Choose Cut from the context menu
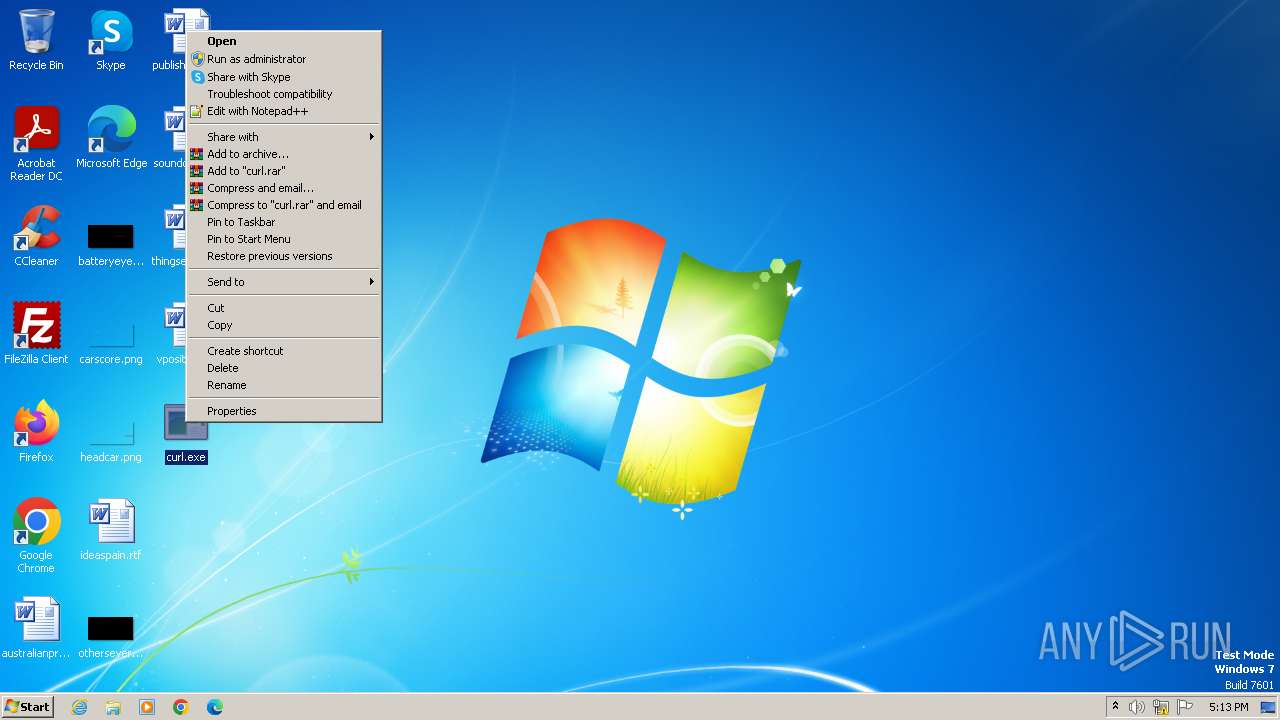 [x=284, y=308]
